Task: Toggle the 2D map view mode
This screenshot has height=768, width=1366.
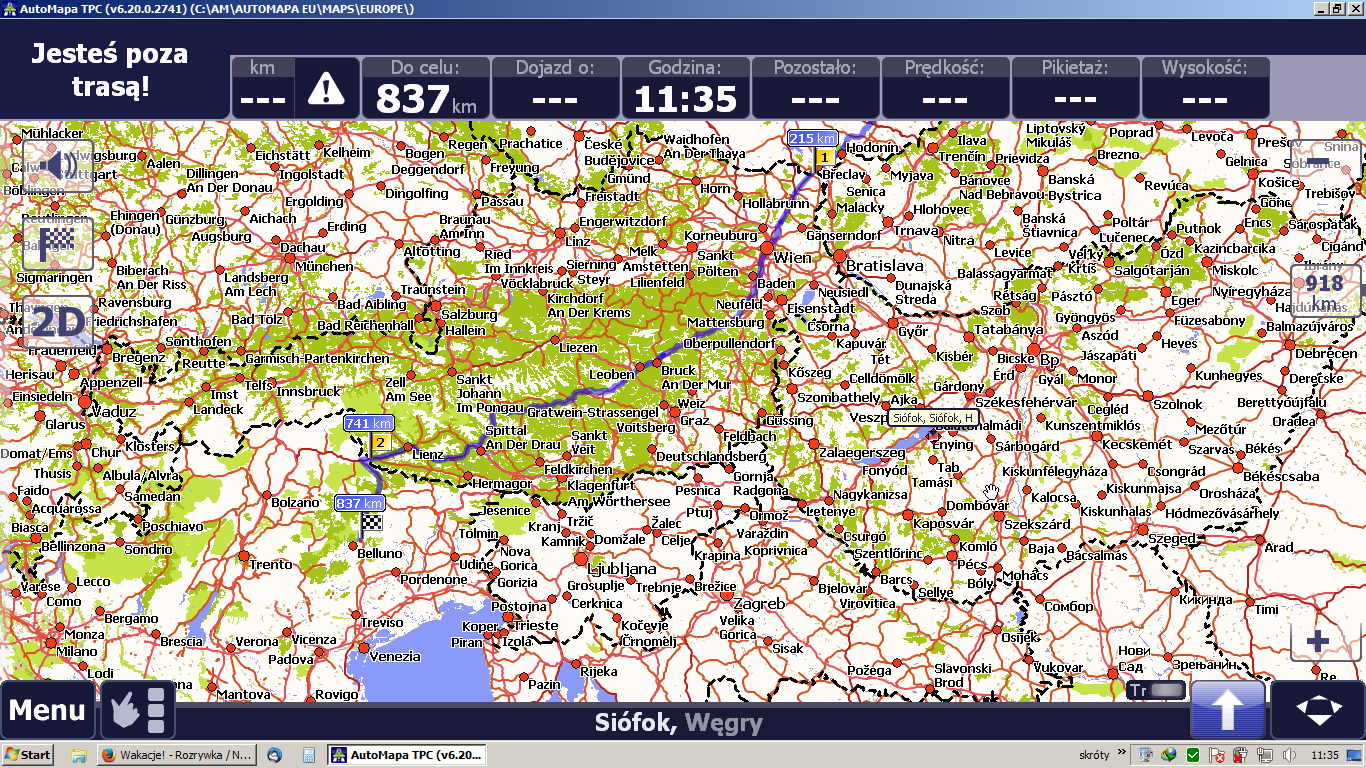Action: pos(57,322)
